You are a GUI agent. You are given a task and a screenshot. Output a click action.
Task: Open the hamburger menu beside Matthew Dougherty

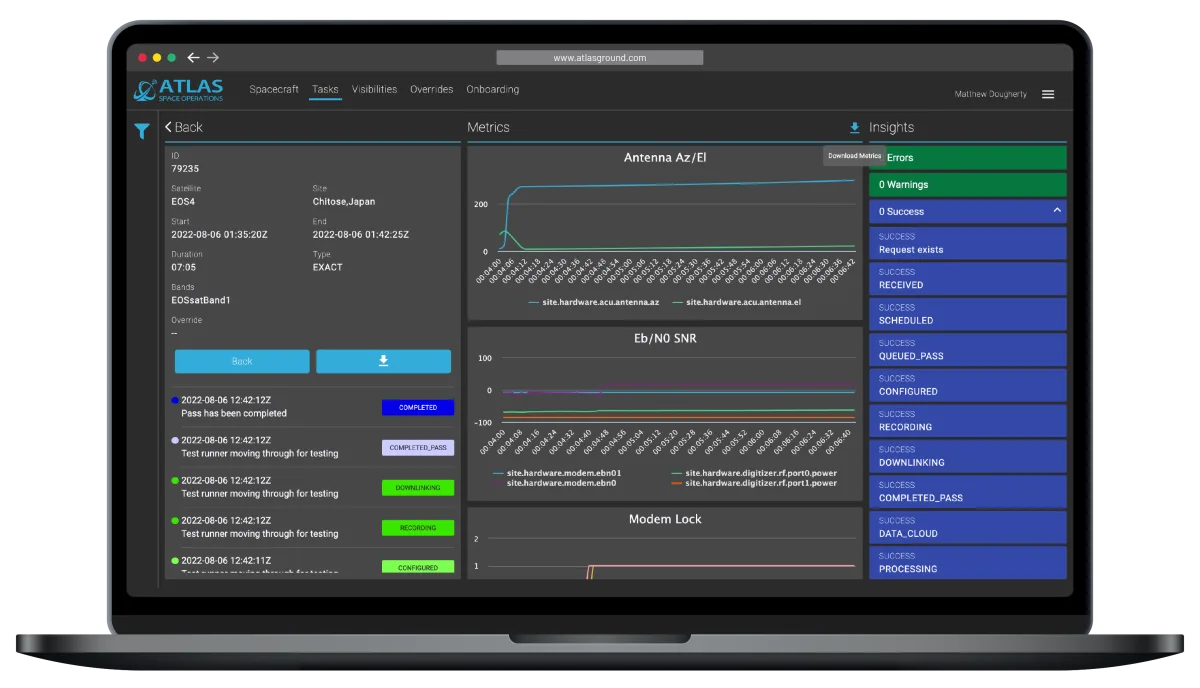1048,94
